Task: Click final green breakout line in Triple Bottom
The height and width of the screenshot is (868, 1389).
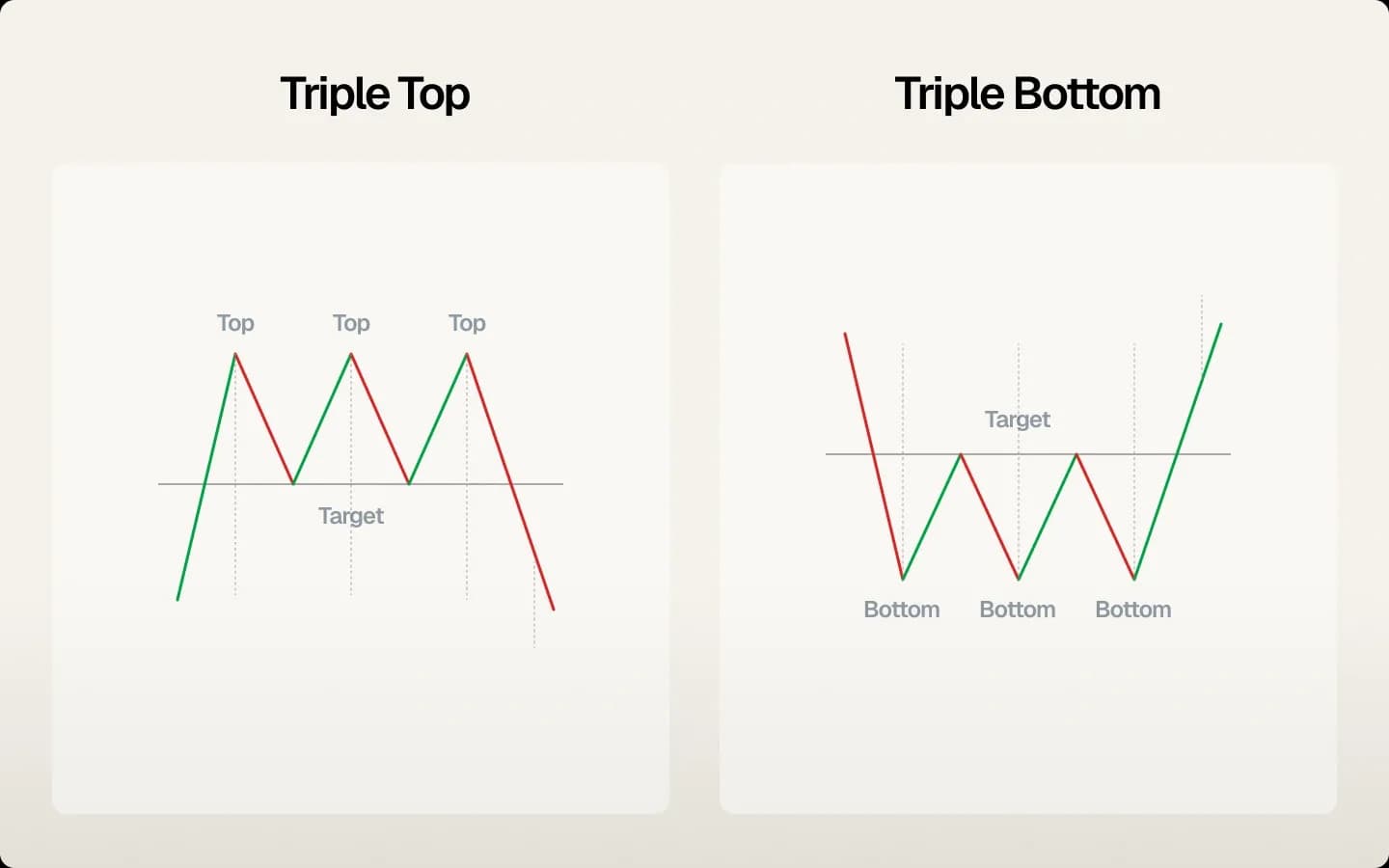Action: pos(1178,451)
